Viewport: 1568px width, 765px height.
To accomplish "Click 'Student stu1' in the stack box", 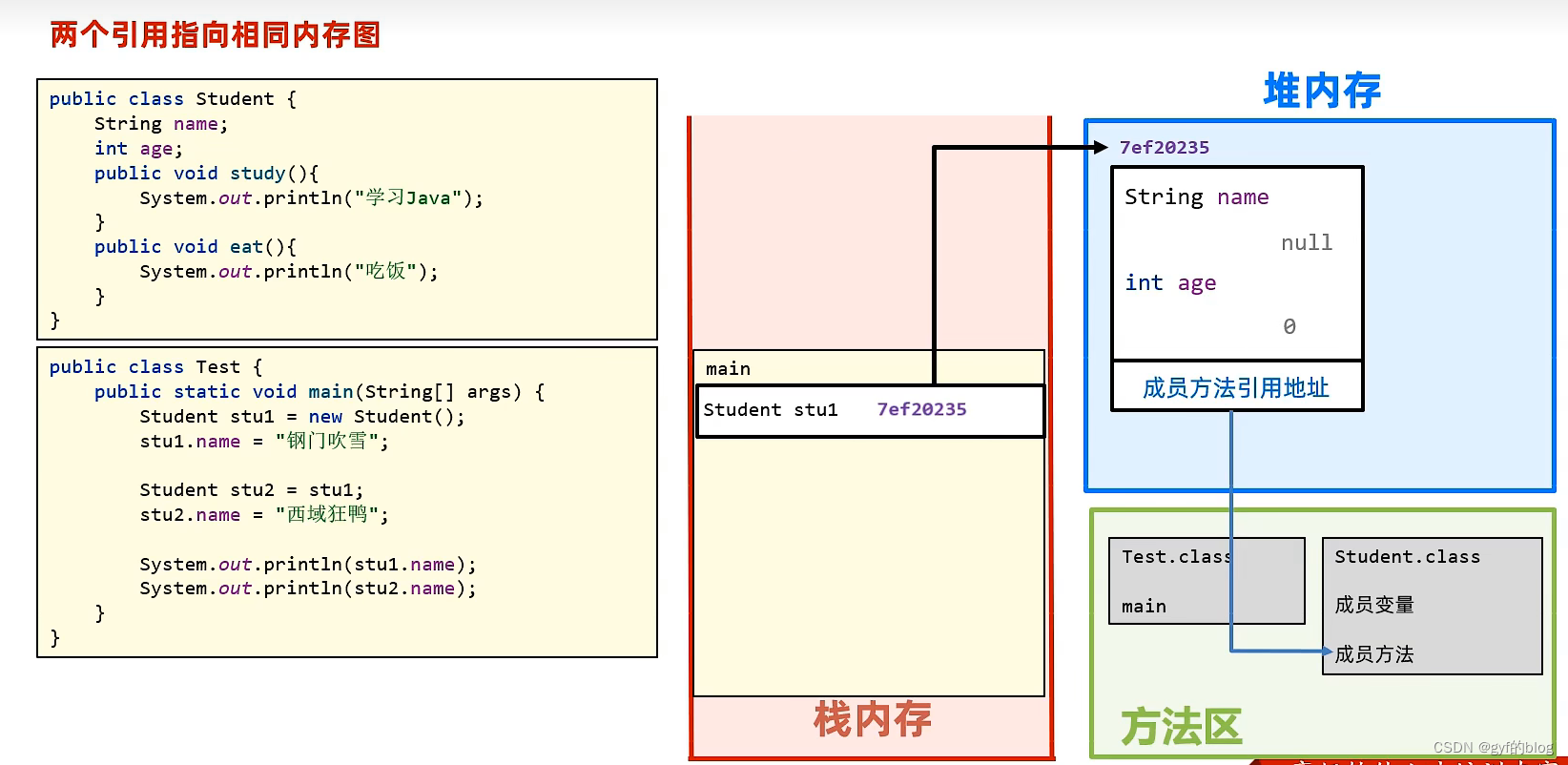I will pos(771,410).
